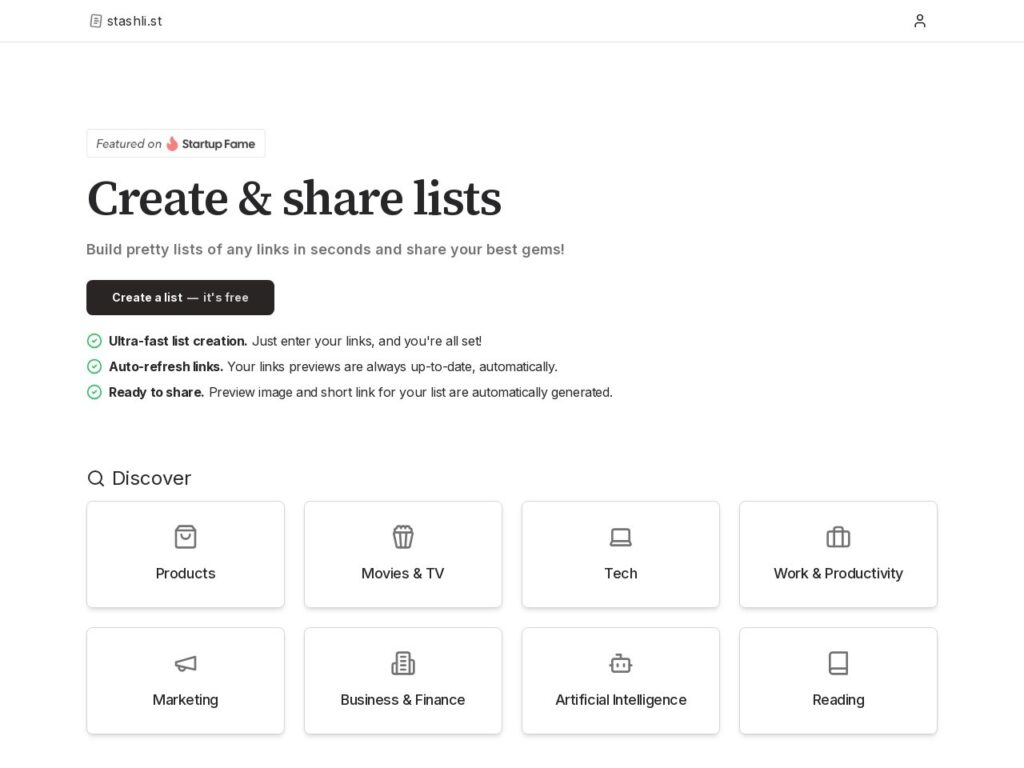Image resolution: width=1024 pixels, height=768 pixels.
Task: Click the megaphone icon for Marketing
Action: click(185, 664)
